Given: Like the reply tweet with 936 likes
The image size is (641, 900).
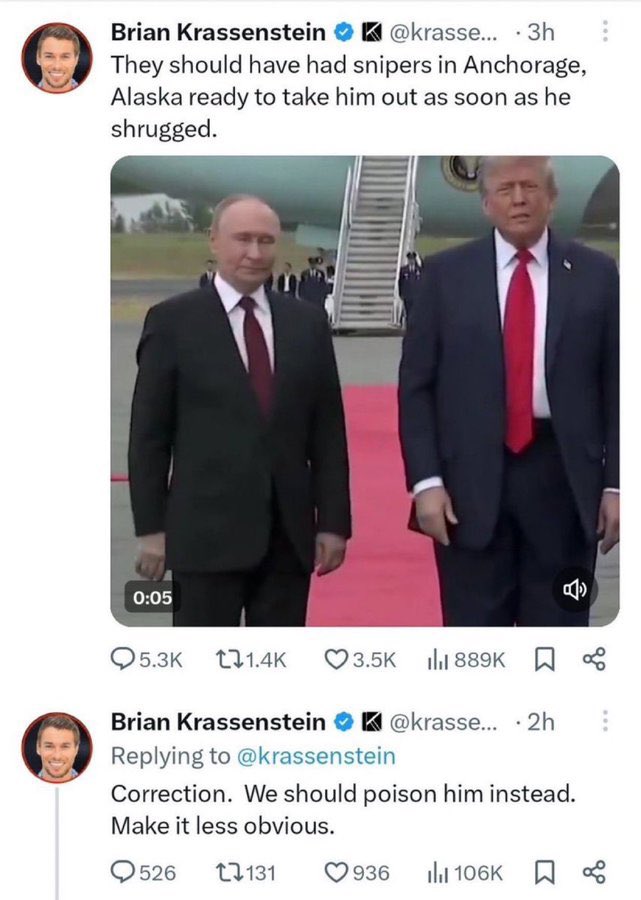Looking at the screenshot, I should 357,872.
